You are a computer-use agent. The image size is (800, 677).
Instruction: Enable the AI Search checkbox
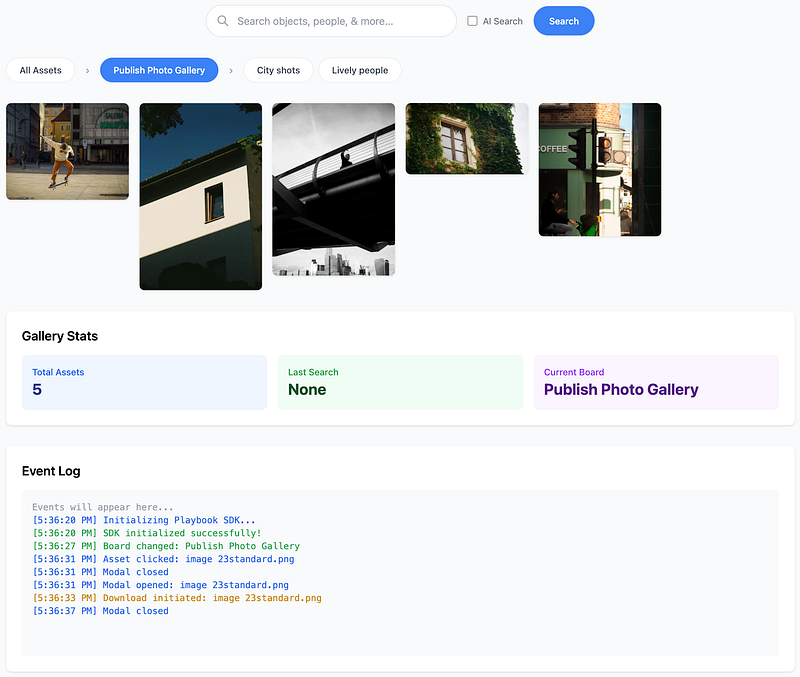coord(473,21)
